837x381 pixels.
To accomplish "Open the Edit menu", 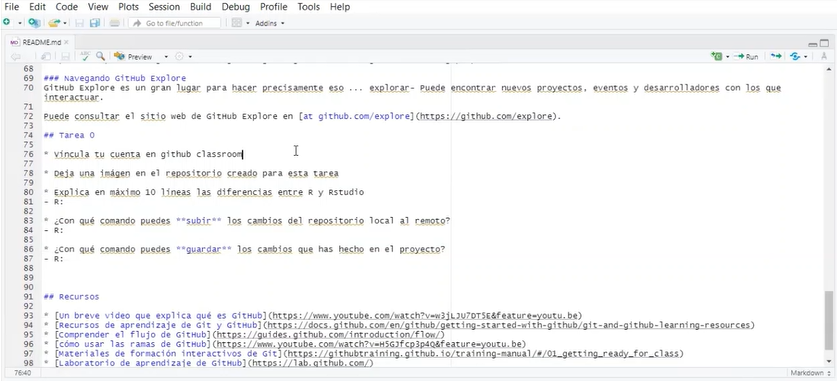I will coord(37,7).
